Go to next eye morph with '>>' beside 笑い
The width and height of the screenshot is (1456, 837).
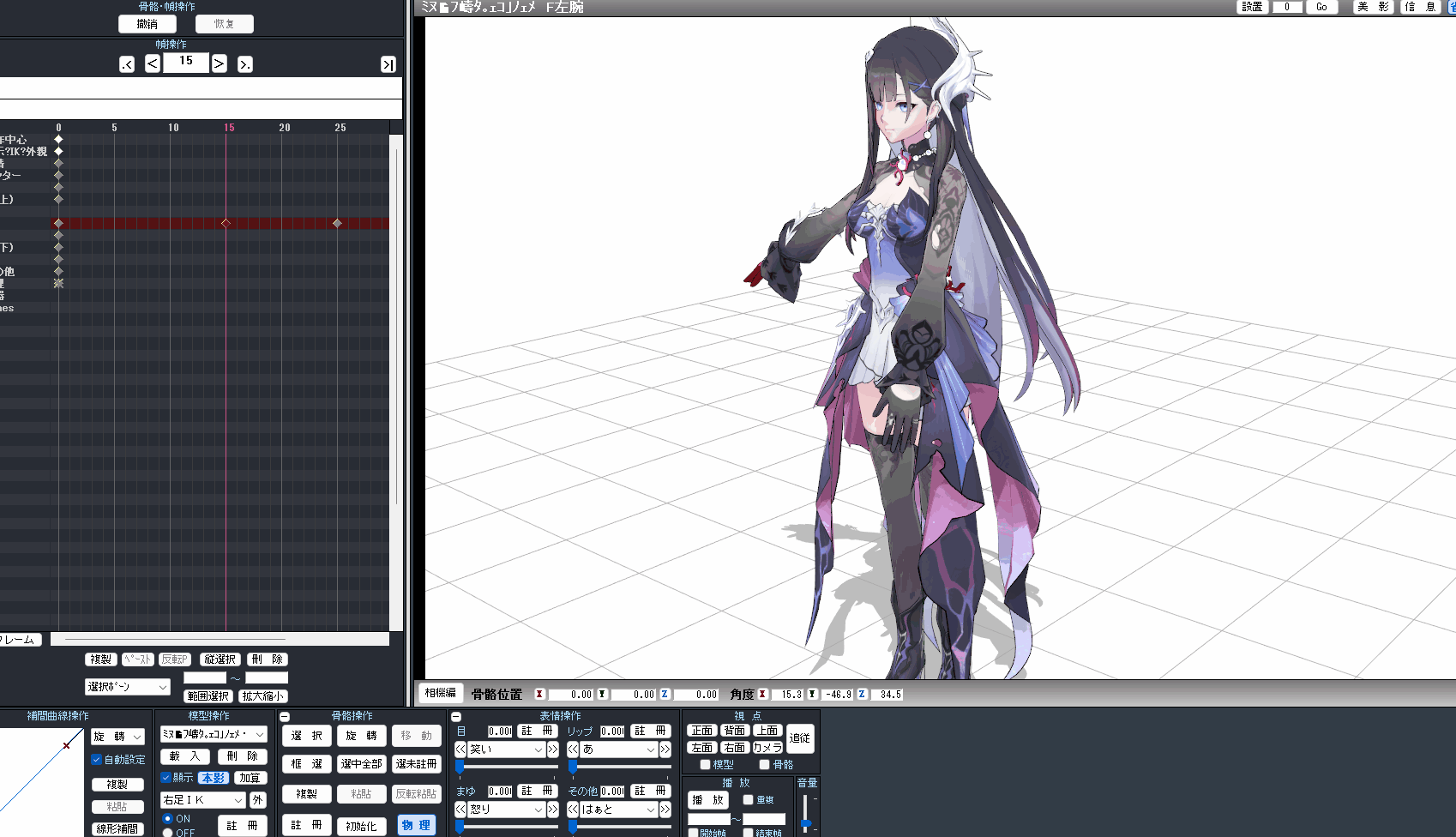coord(553,750)
